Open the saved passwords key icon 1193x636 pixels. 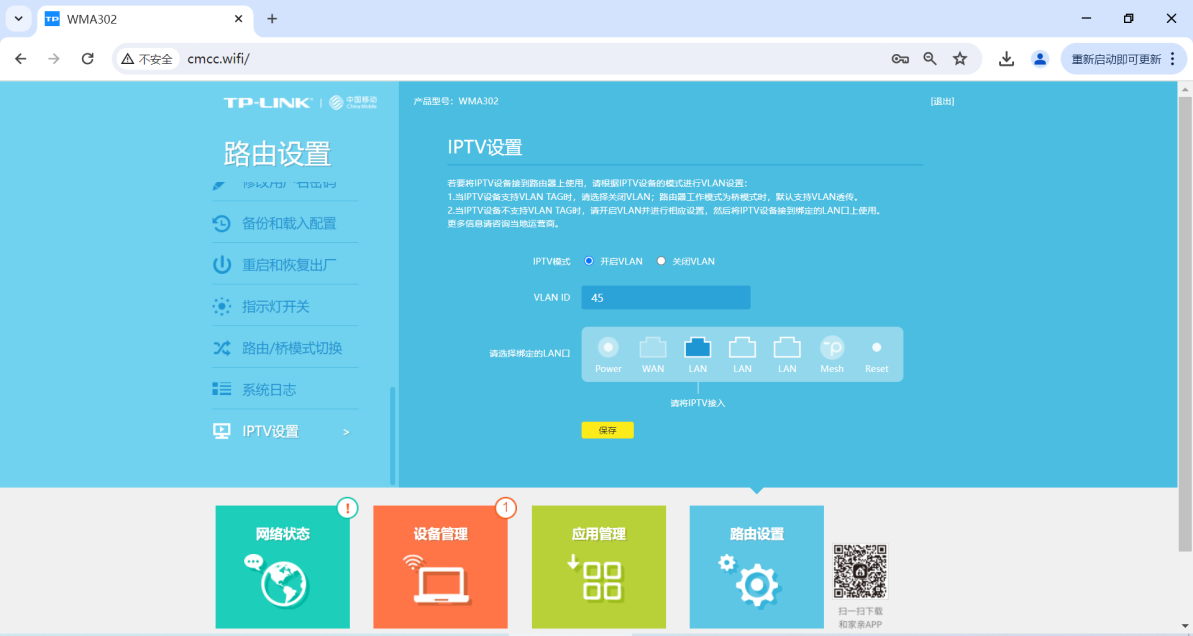click(x=900, y=59)
